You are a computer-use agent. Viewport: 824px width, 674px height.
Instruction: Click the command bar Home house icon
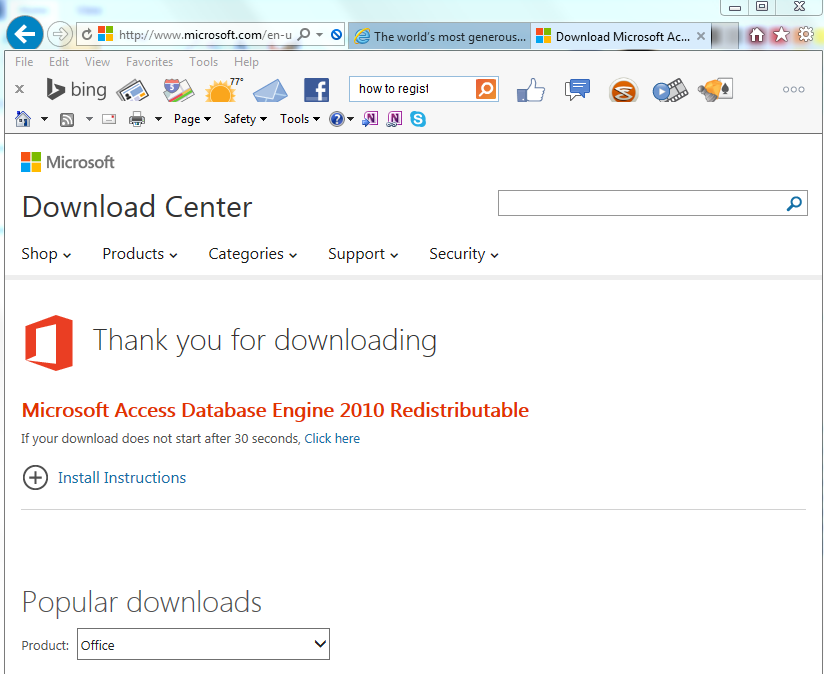[x=23, y=119]
